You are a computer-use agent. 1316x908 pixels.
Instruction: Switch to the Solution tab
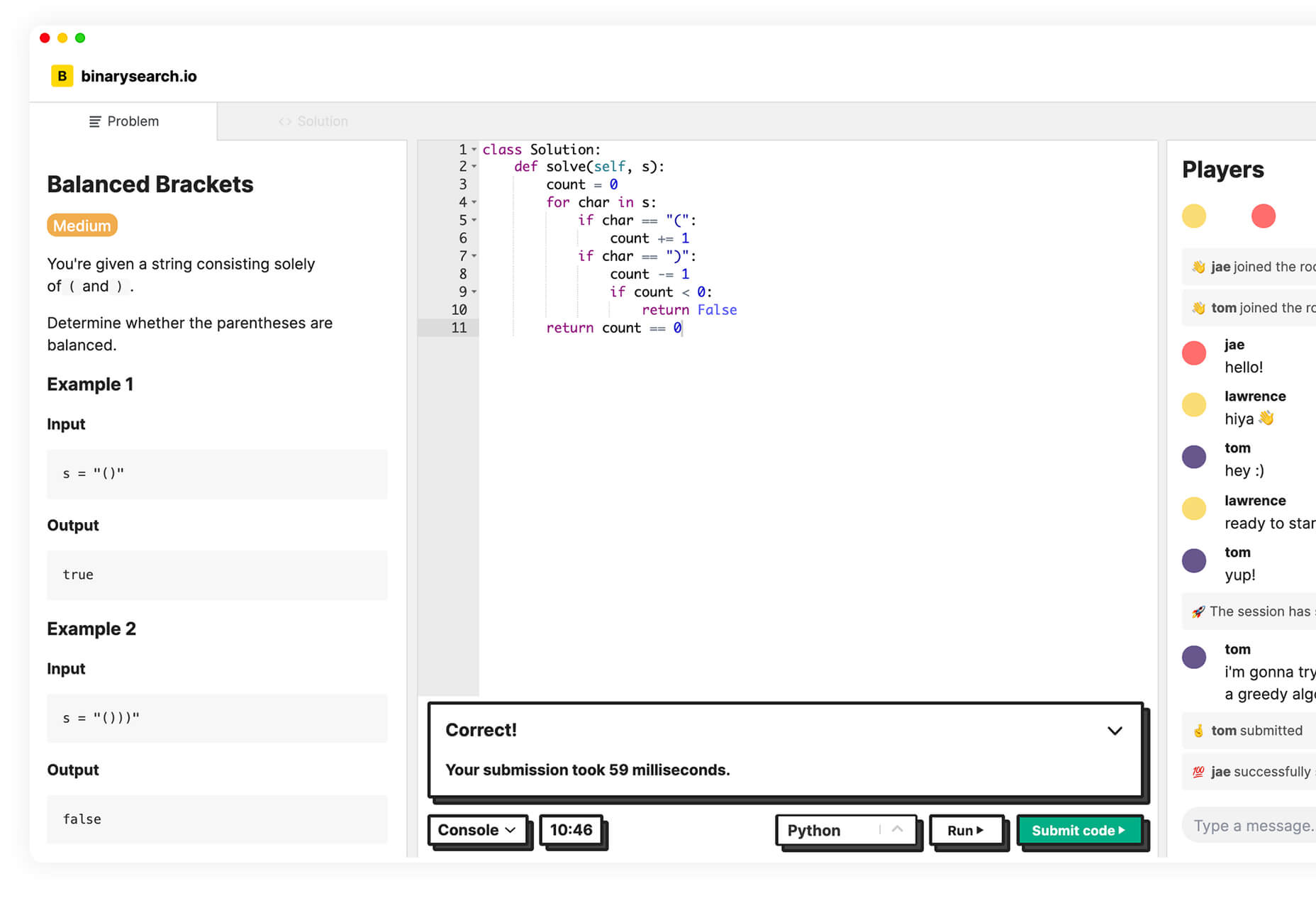tap(313, 121)
